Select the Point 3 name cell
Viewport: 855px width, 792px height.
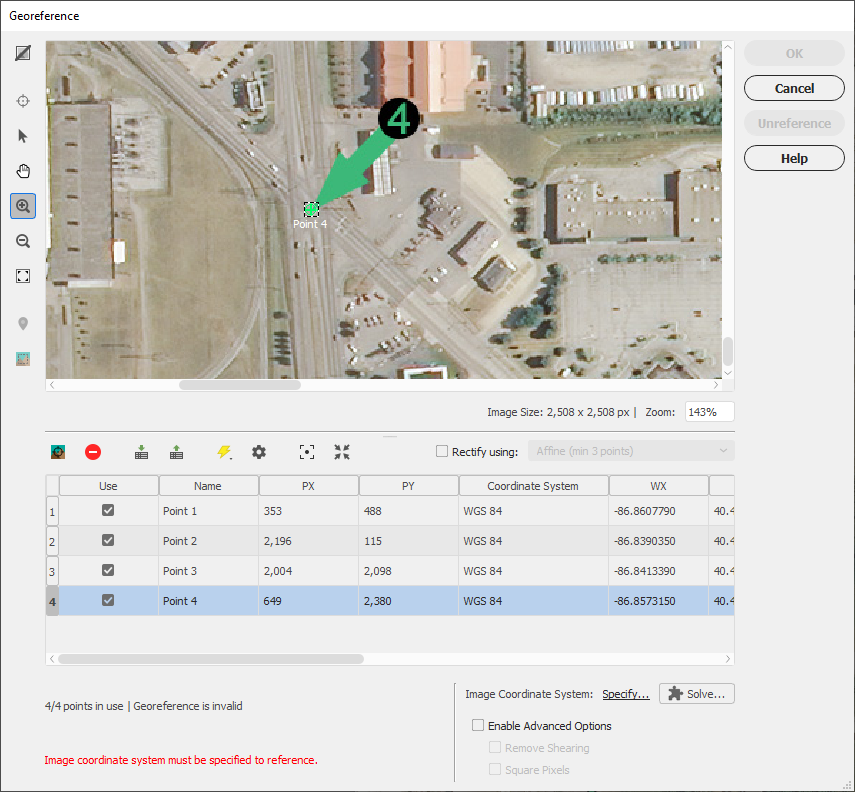(208, 571)
